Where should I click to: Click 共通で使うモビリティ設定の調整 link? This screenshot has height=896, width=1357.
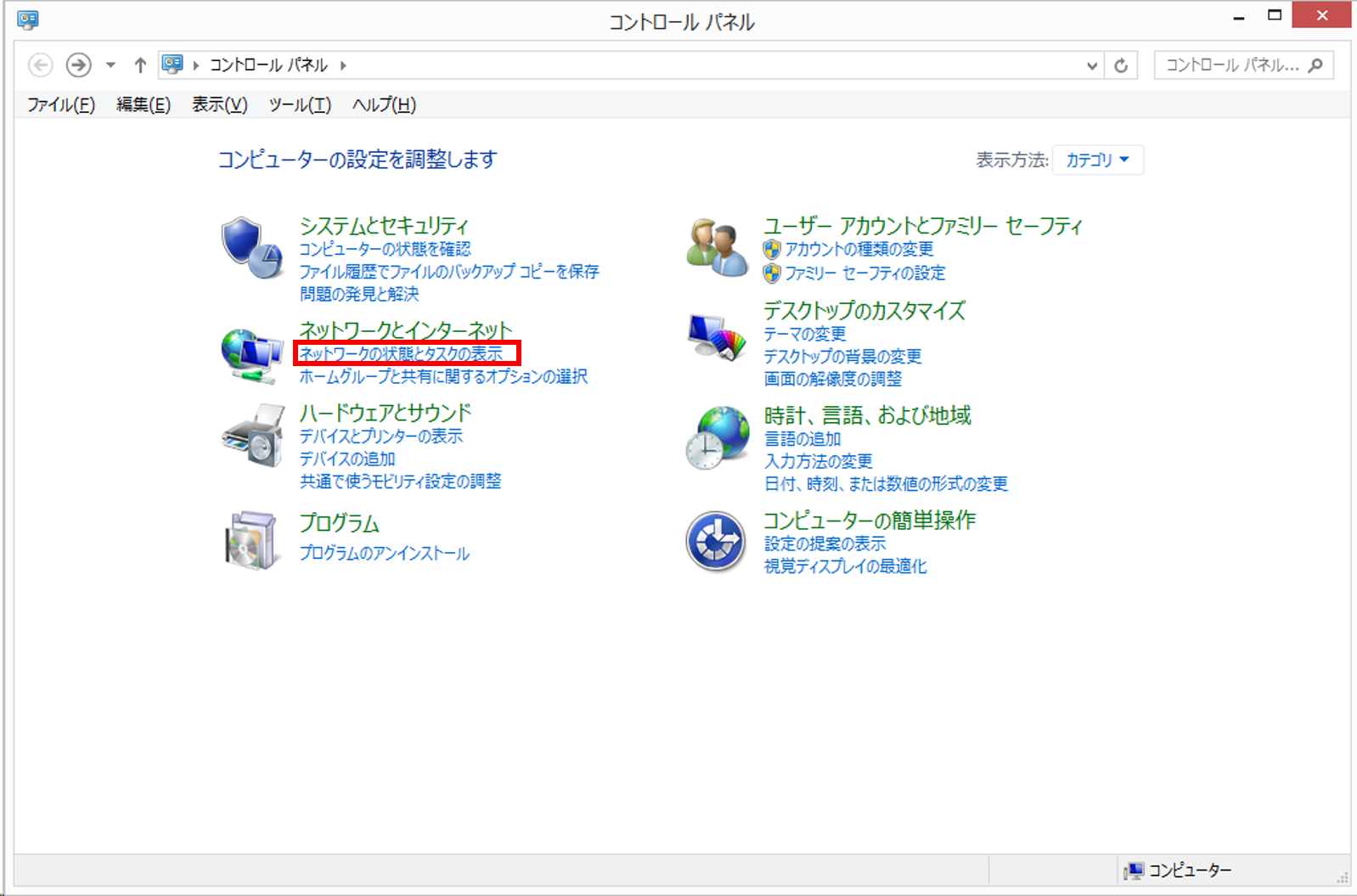coord(400,482)
